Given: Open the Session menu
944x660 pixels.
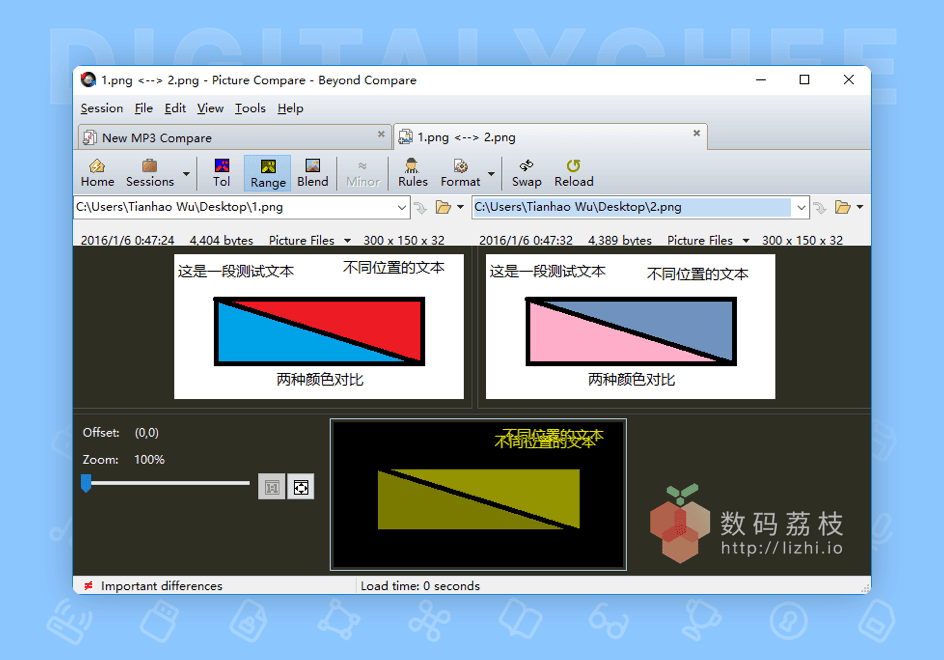Looking at the screenshot, I should [102, 108].
